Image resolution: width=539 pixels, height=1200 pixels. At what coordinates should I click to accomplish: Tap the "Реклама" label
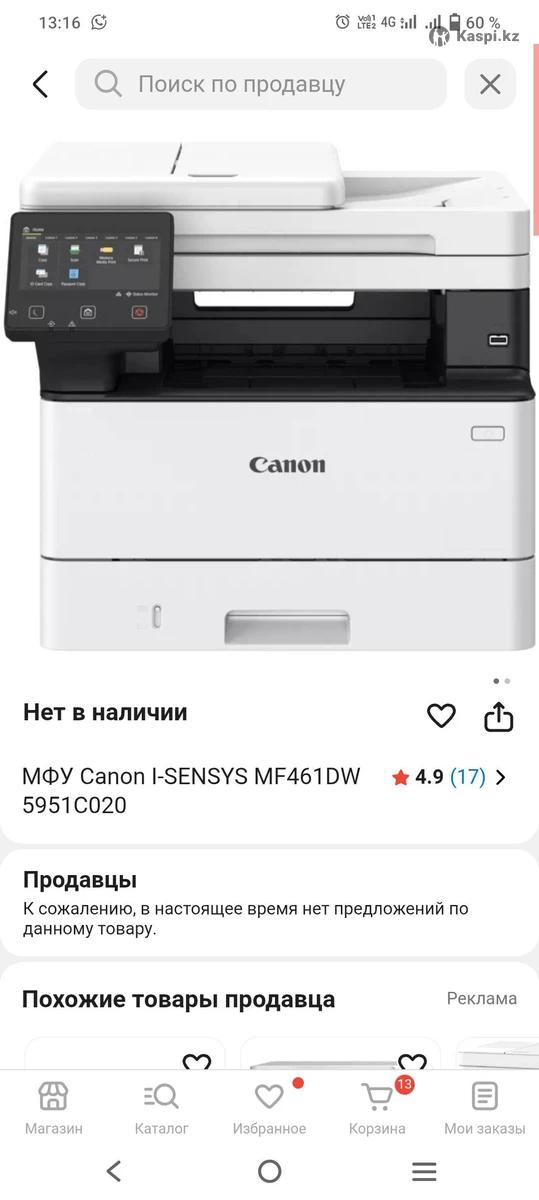click(482, 998)
